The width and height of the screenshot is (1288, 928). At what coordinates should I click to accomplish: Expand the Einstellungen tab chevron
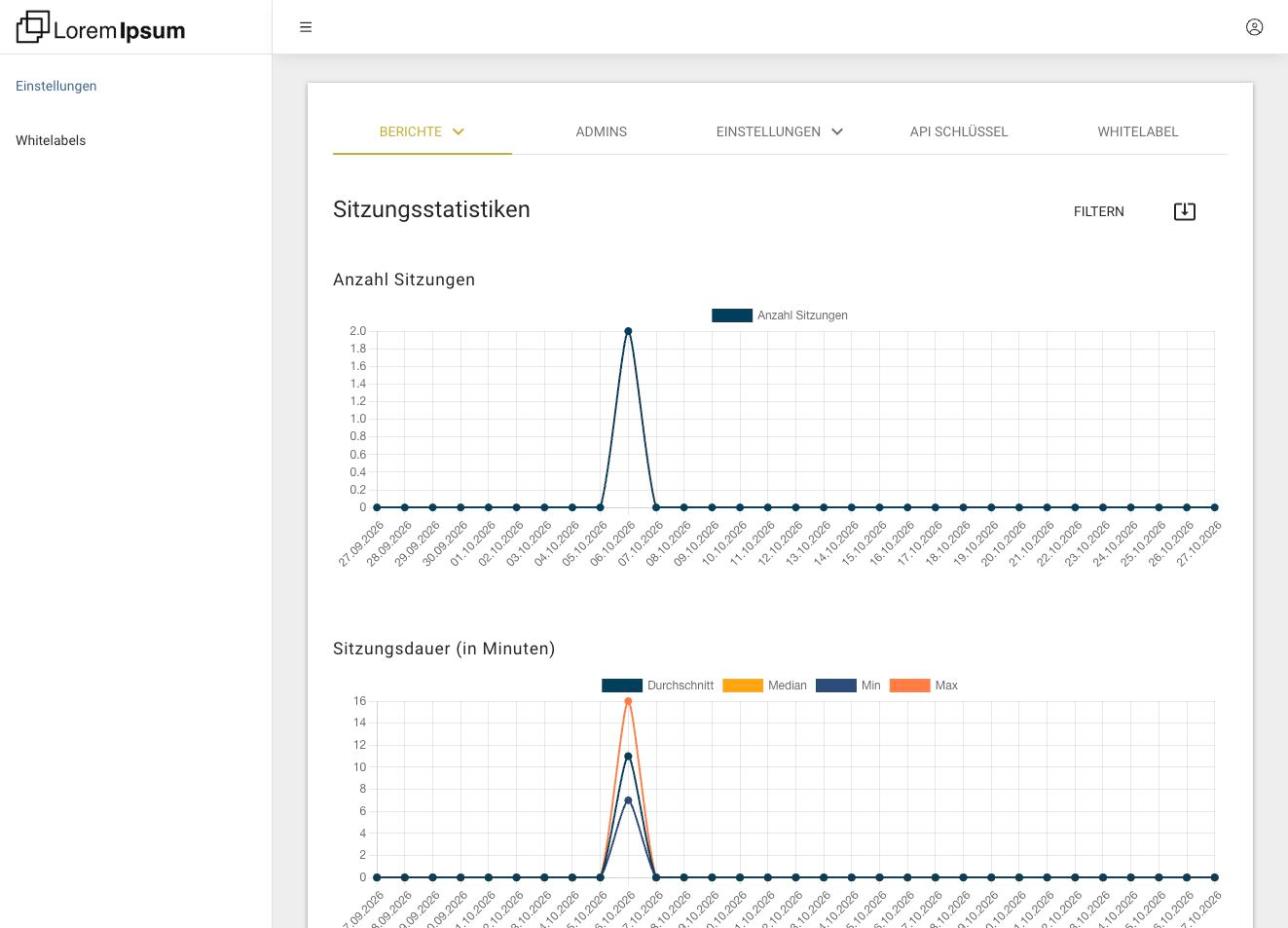(837, 132)
